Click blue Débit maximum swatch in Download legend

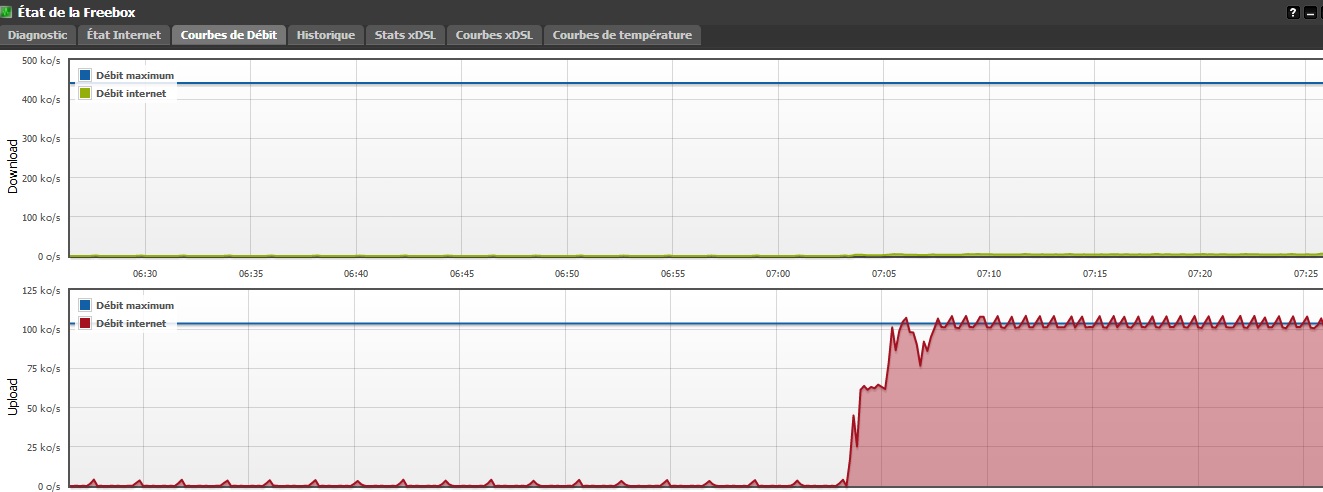85,75
